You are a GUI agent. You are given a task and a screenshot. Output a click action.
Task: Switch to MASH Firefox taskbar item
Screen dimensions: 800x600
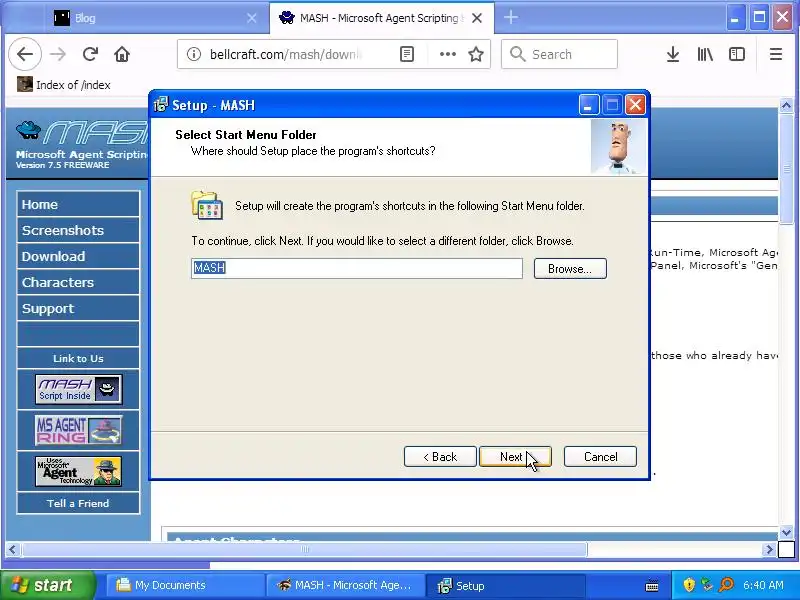[x=345, y=585]
